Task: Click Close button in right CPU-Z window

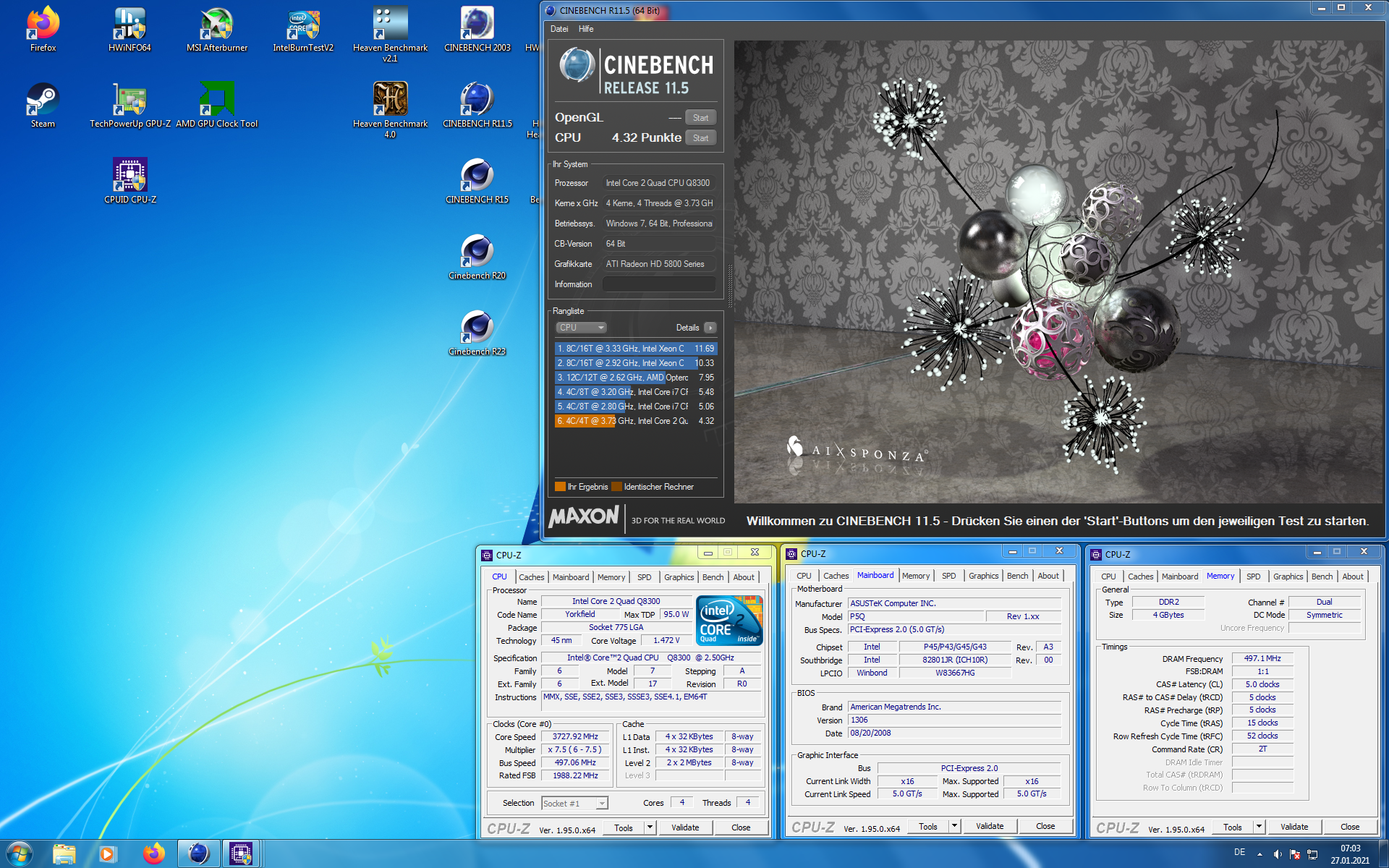Action: pyautogui.click(x=1350, y=827)
